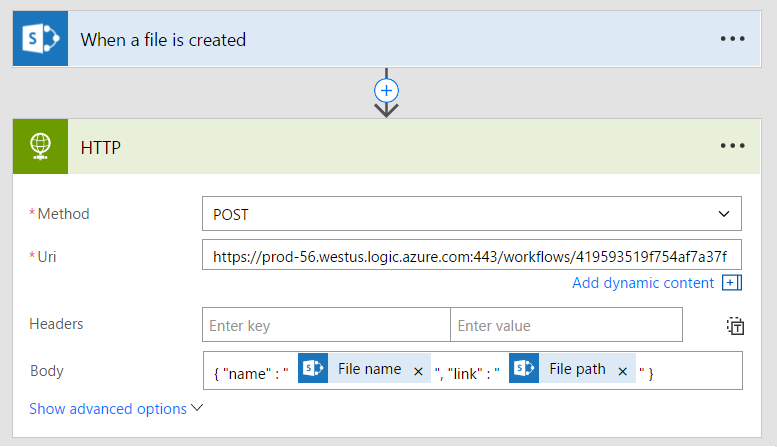Expand Show advanced options
The image size is (777, 447).
tap(116, 409)
